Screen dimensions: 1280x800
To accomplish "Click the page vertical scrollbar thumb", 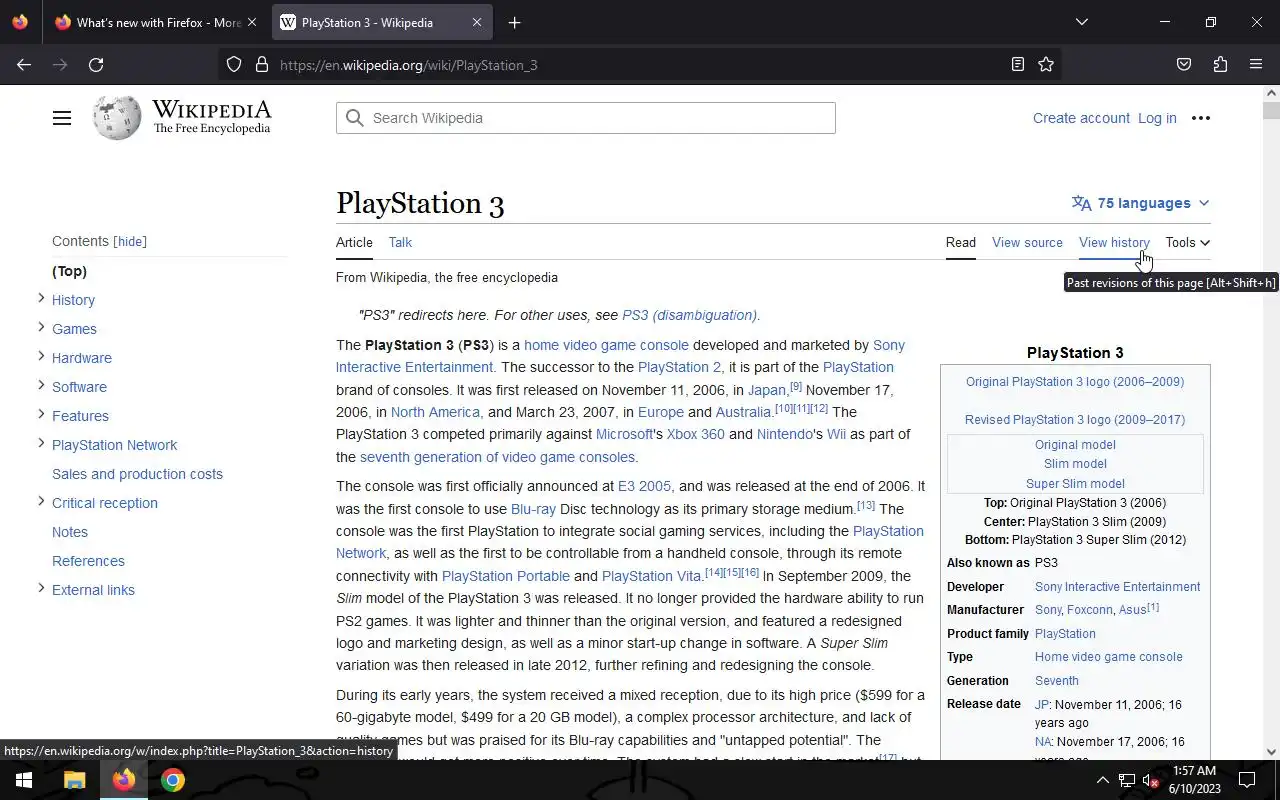I will (x=1271, y=111).
